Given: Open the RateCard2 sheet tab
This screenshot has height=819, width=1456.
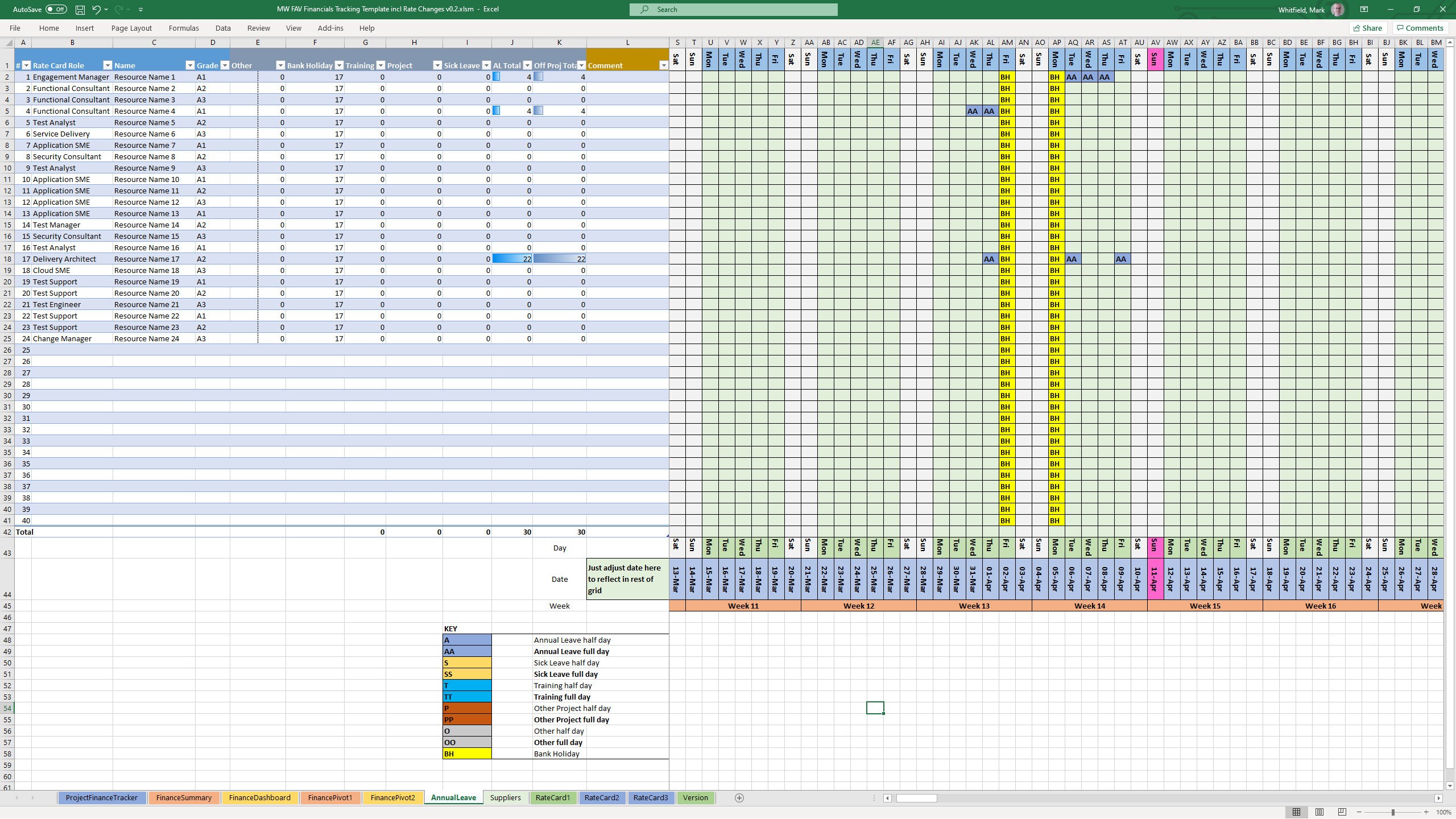Looking at the screenshot, I should 602,797.
